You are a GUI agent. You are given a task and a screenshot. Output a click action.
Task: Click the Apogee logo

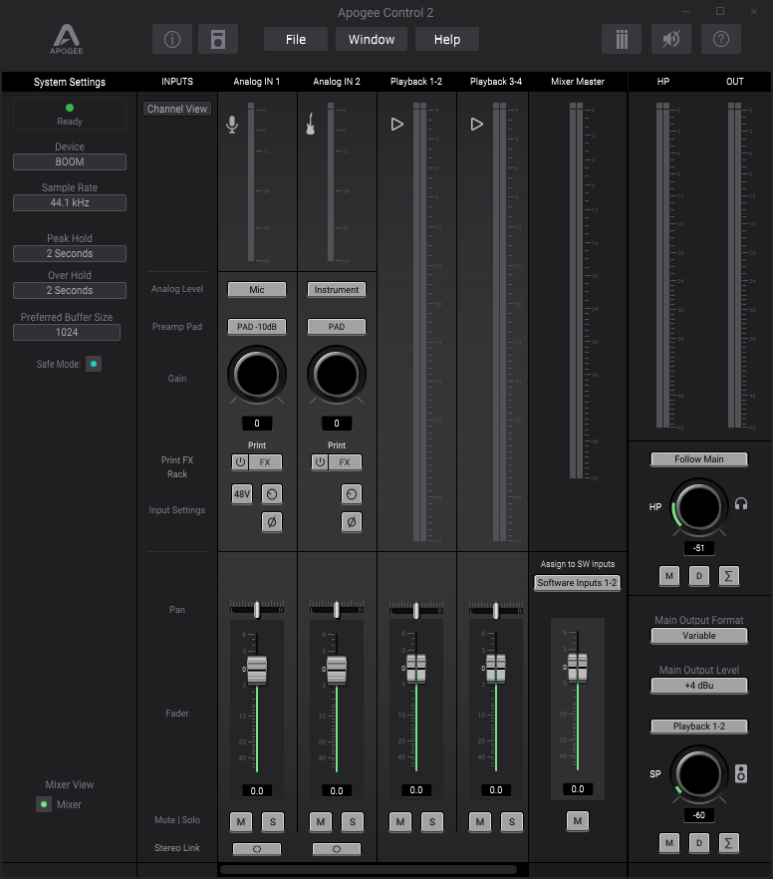[x=66, y=39]
